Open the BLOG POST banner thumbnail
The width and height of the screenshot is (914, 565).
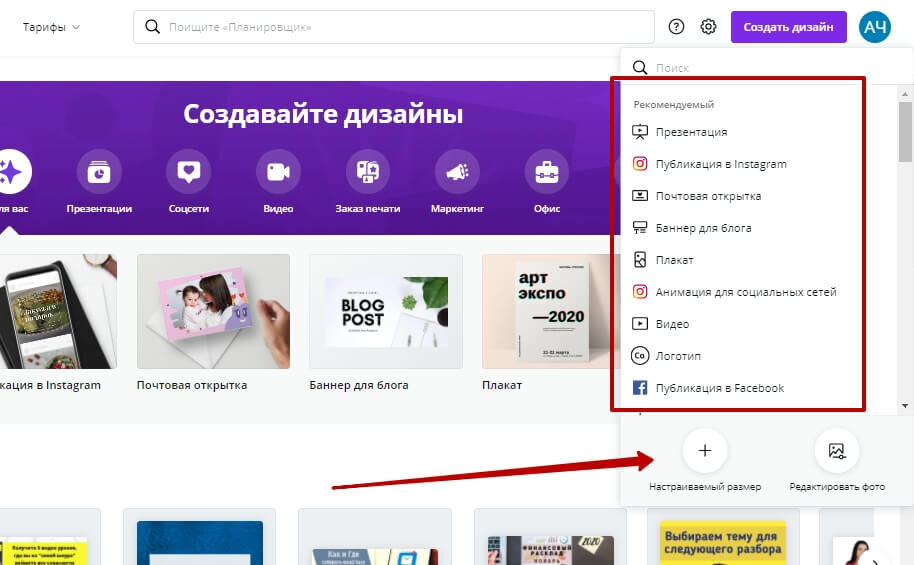tap(386, 311)
